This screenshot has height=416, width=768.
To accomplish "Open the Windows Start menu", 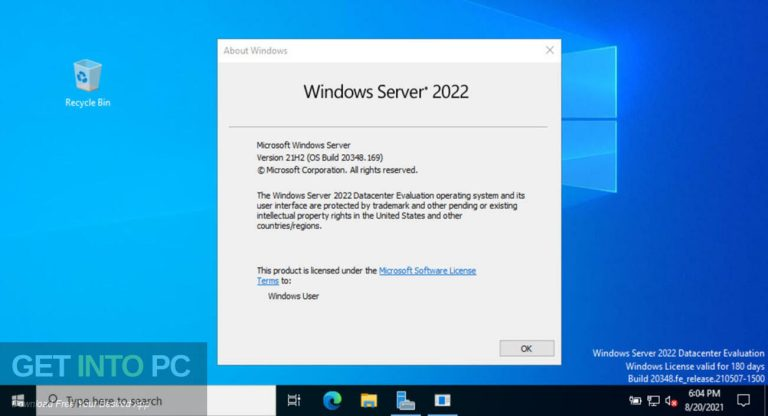I will click(18, 401).
